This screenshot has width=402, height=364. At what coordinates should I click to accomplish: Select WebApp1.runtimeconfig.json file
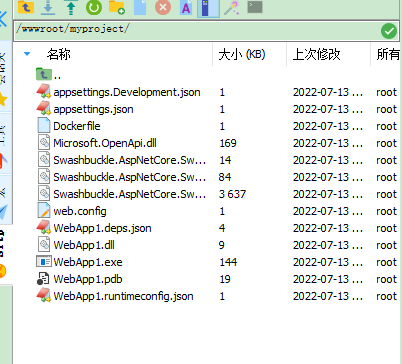click(x=123, y=296)
